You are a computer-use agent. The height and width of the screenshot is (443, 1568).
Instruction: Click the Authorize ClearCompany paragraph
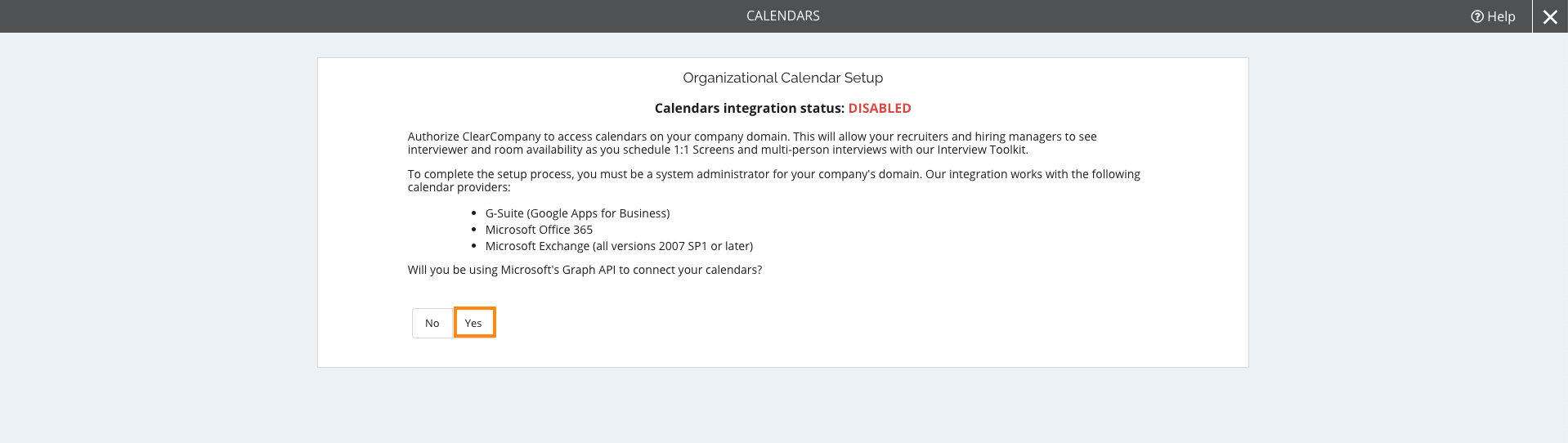point(752,143)
